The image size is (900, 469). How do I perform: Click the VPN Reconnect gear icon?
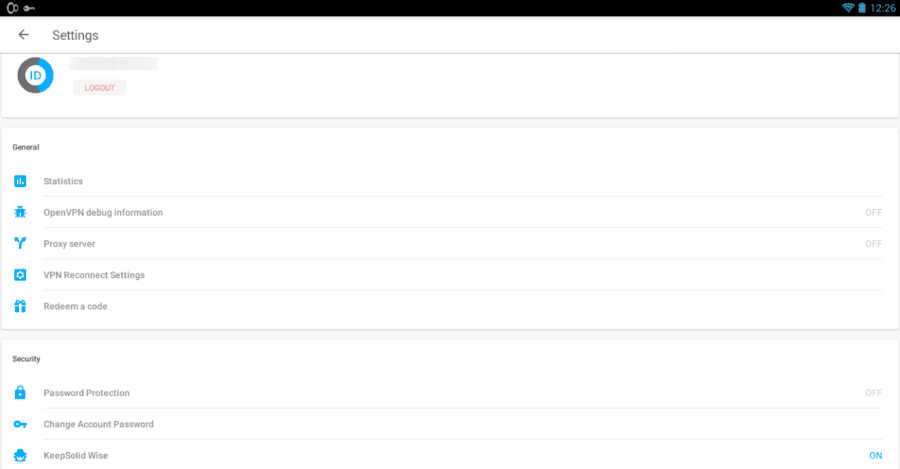click(x=20, y=275)
